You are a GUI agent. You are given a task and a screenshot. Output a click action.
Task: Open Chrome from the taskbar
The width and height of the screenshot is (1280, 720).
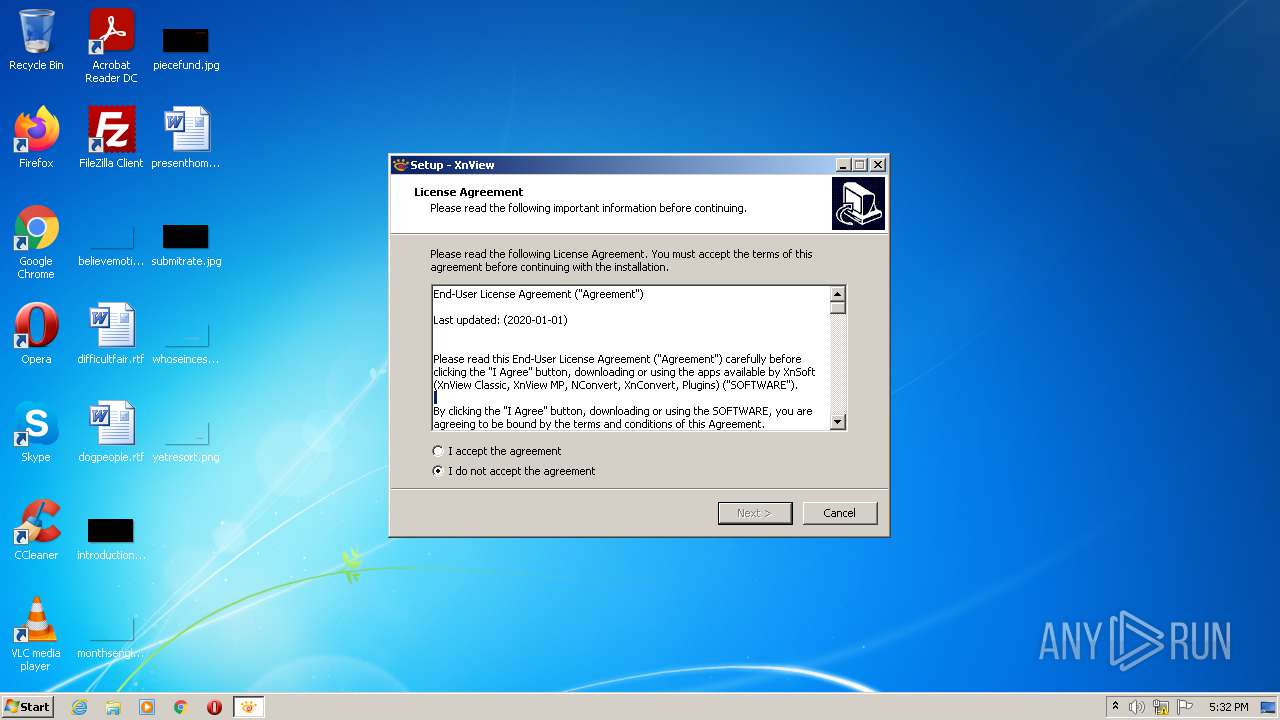[181, 707]
